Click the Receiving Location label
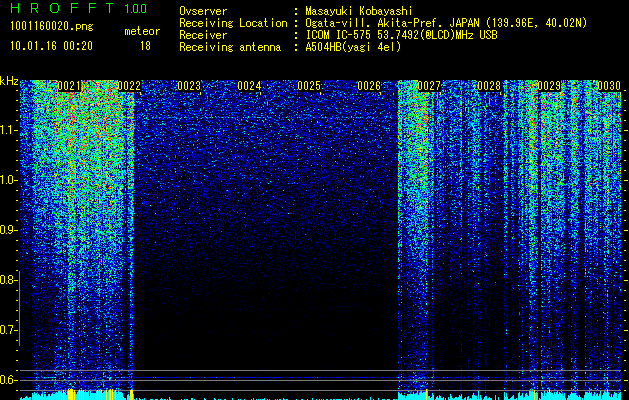The height and width of the screenshot is (400, 629). coord(233,23)
